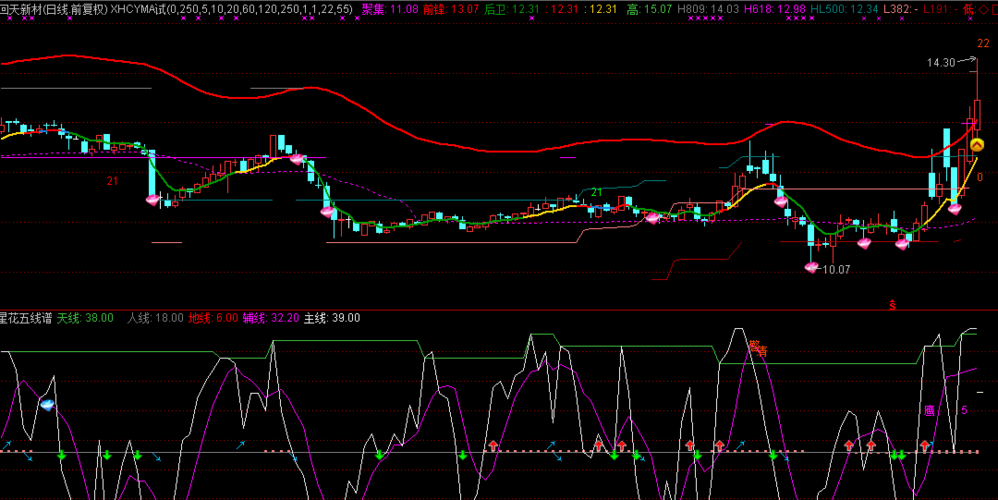Image resolution: width=998 pixels, height=500 pixels.
Task: Click the 人线: 18.00 readout
Action: pyautogui.click(x=155, y=318)
